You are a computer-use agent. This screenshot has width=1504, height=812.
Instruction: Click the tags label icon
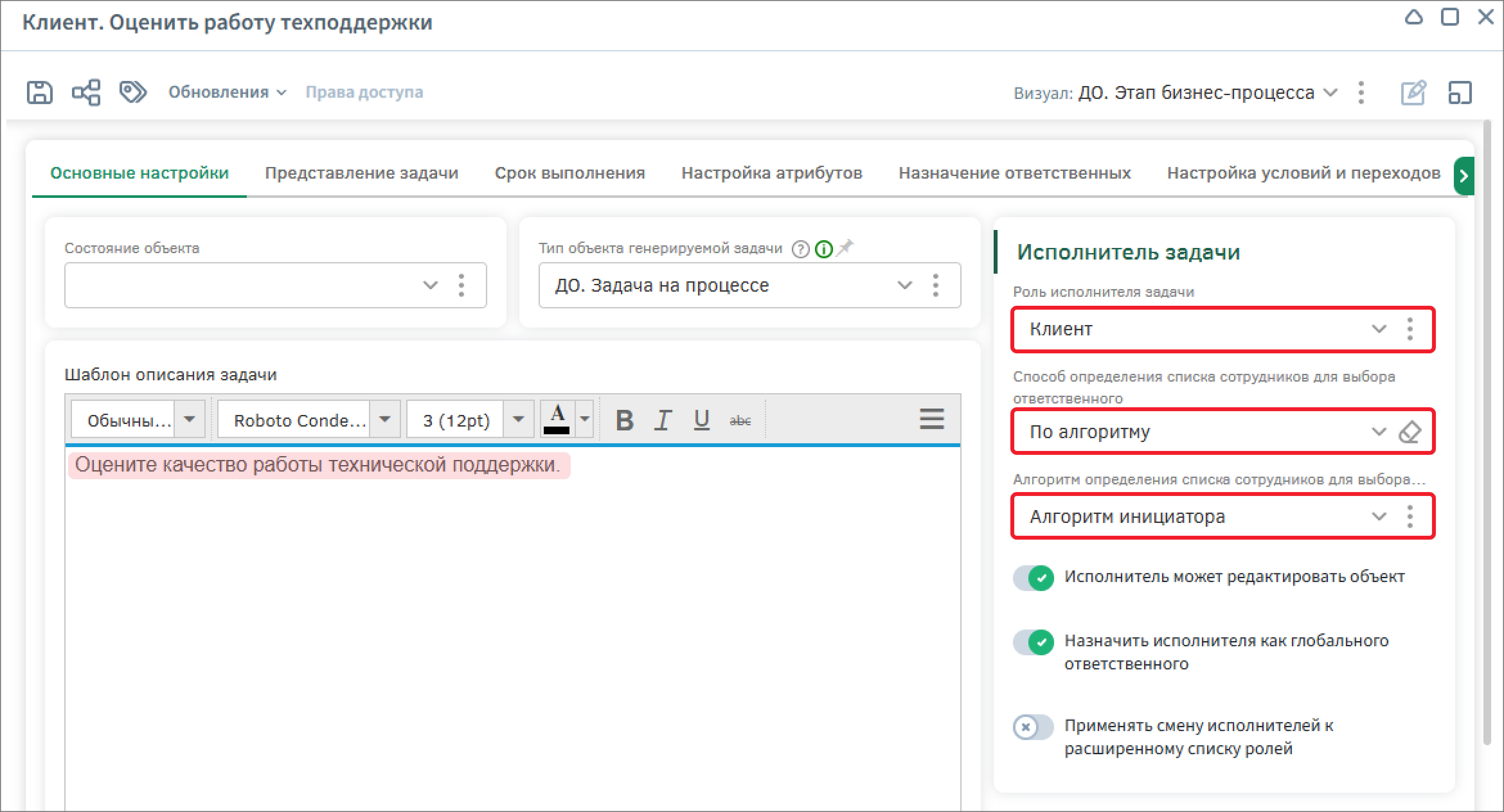click(x=133, y=92)
